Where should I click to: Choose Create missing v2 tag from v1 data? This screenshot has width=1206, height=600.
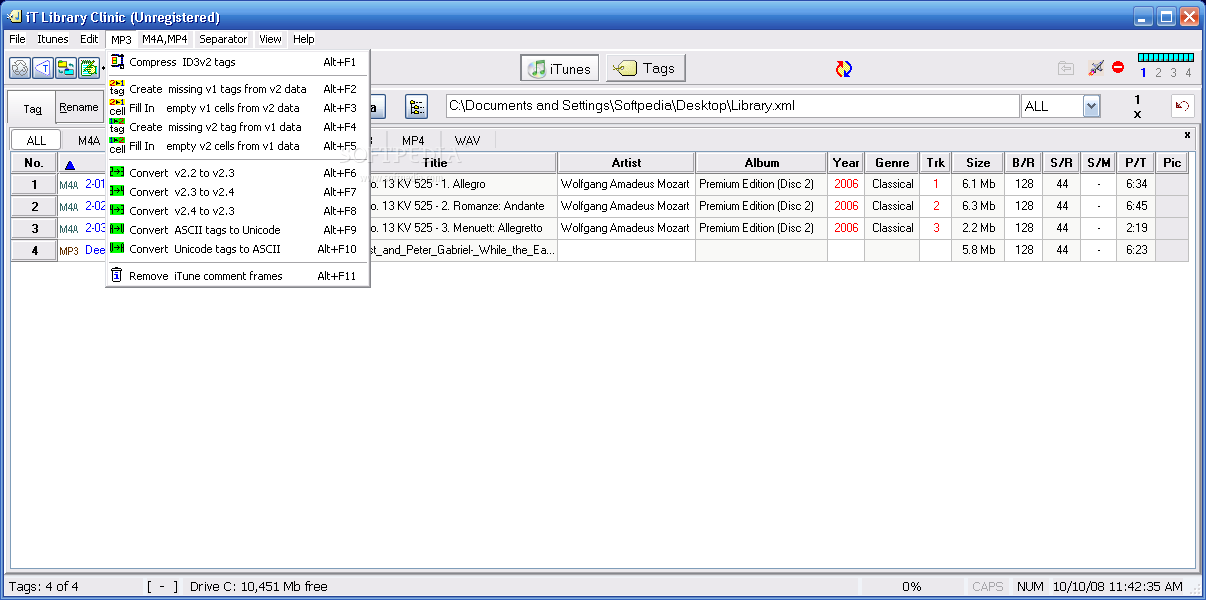tap(238, 127)
